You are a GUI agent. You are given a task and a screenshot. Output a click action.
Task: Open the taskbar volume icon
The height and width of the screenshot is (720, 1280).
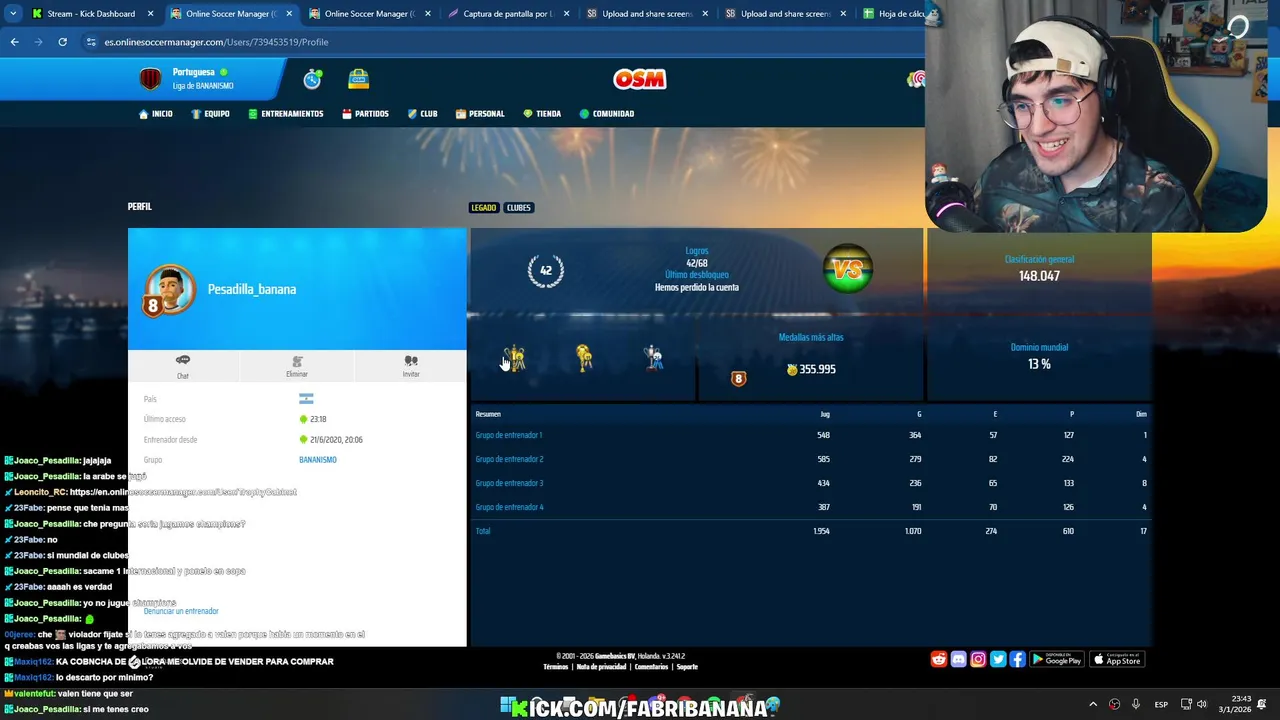point(1202,704)
